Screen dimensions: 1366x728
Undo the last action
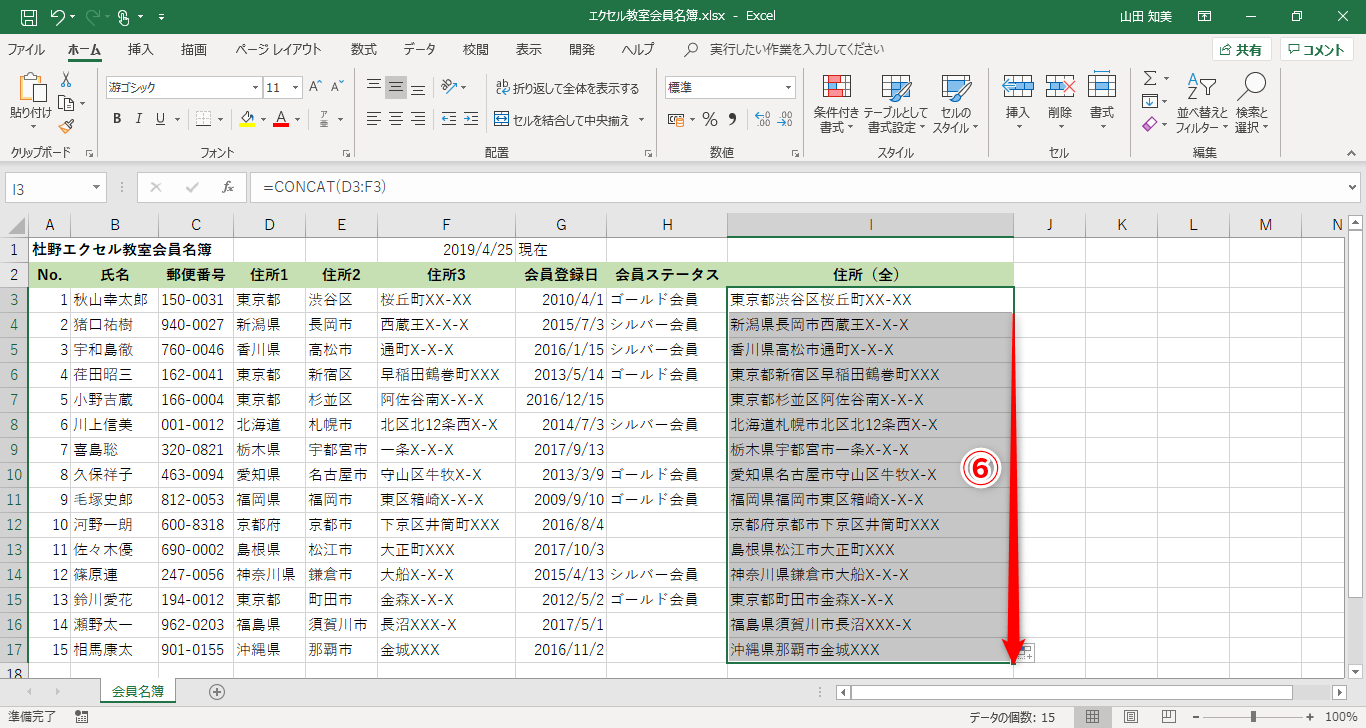pyautogui.click(x=57, y=16)
